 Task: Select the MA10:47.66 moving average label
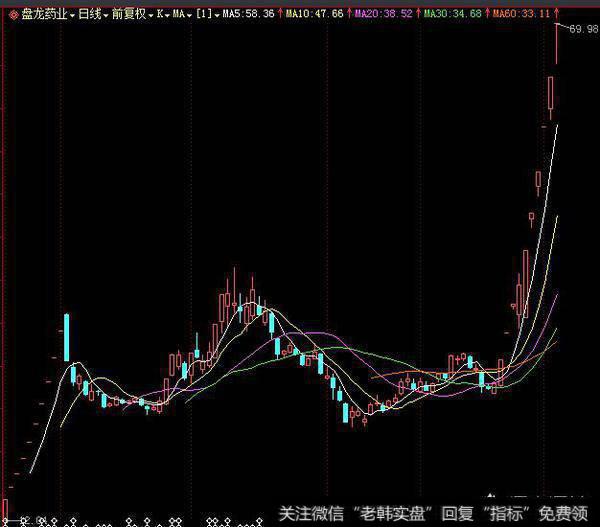315,15
